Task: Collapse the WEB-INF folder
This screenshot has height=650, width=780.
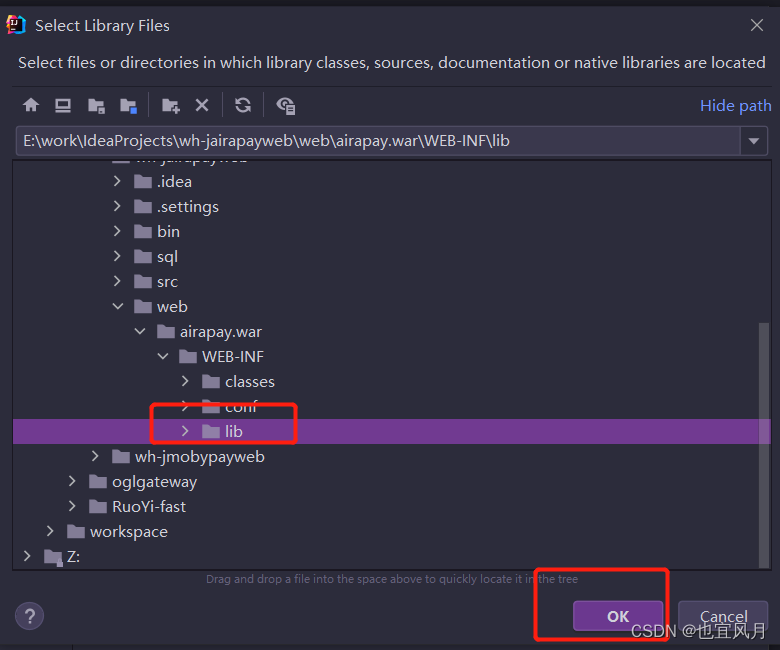Action: 163,356
